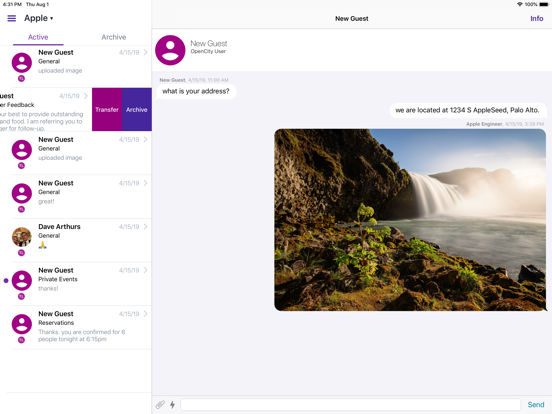Click Dave Arthurs profile photo
The width and height of the screenshot is (552, 414).
[x=22, y=237]
